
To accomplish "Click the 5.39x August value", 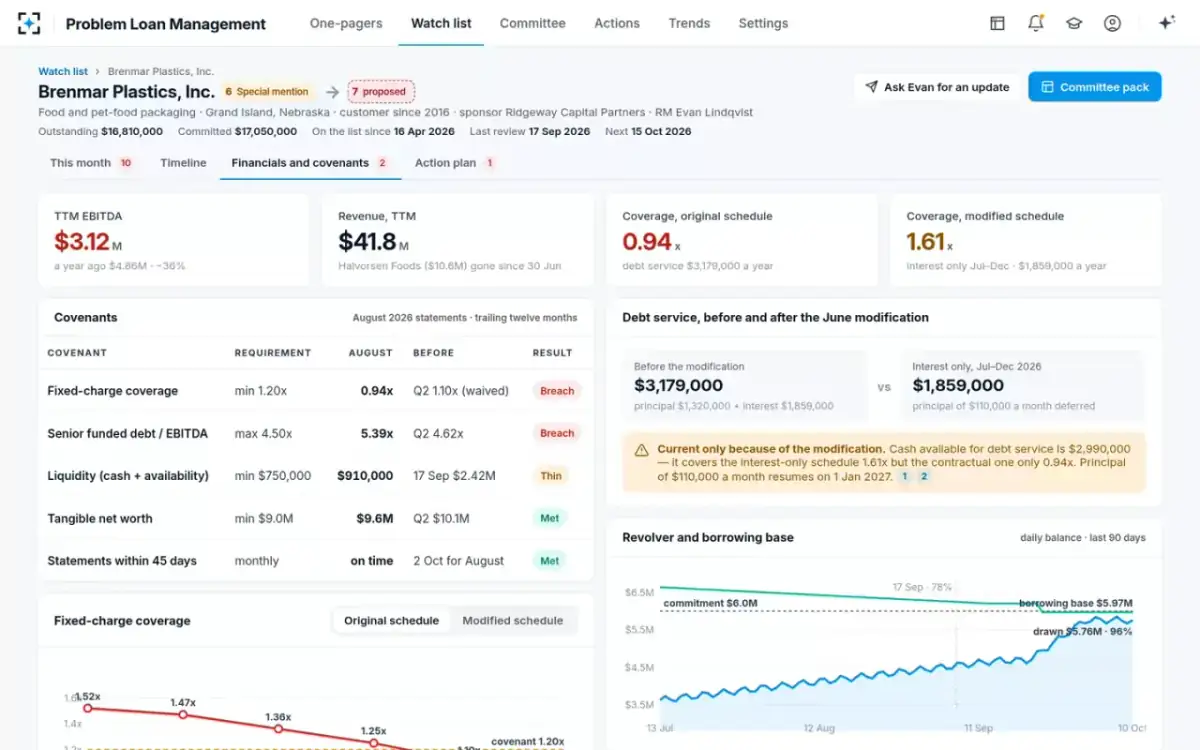I will click(x=377, y=433).
